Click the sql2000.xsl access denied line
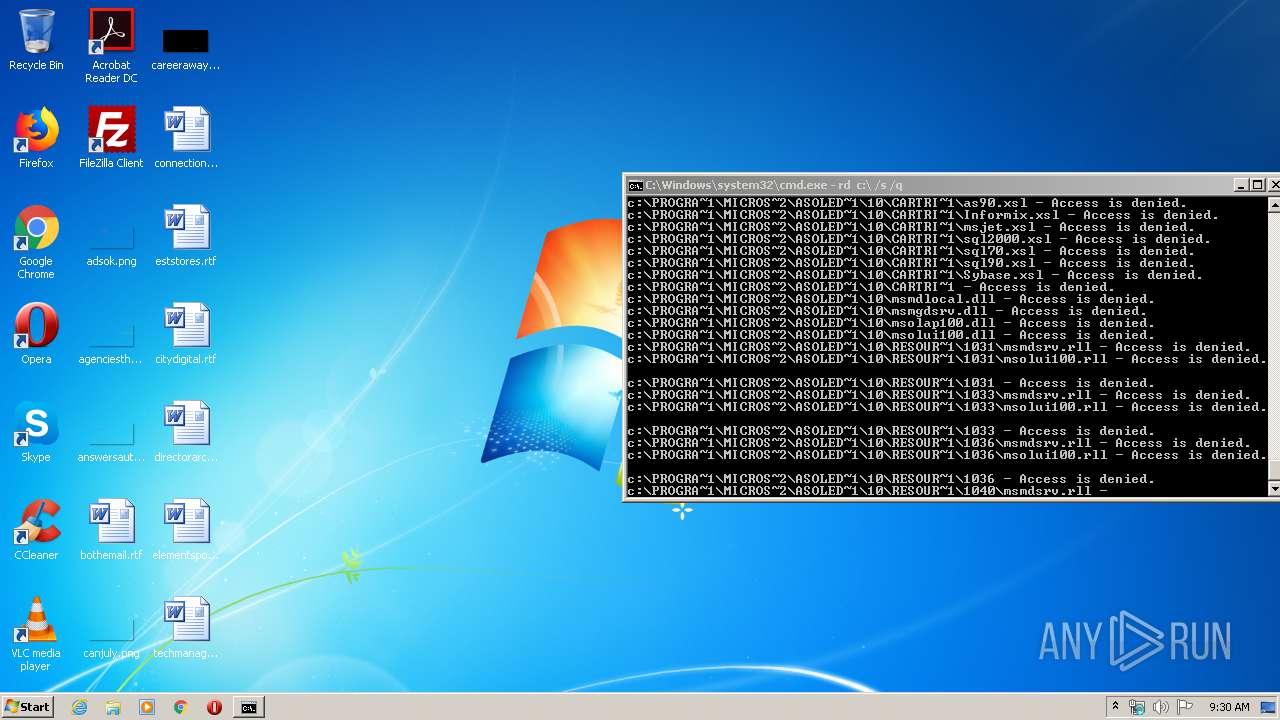The height and width of the screenshot is (720, 1280). pos(919,239)
